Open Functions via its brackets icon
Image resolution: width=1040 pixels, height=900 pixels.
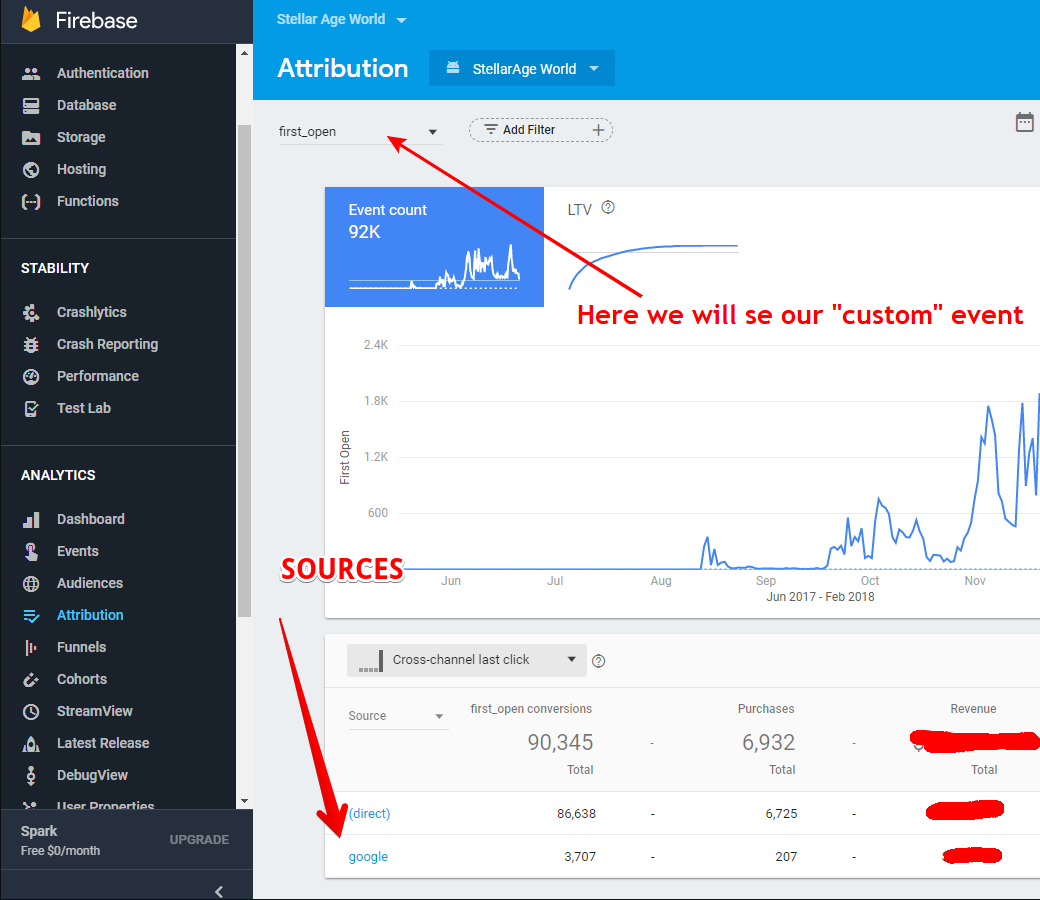click(31, 202)
